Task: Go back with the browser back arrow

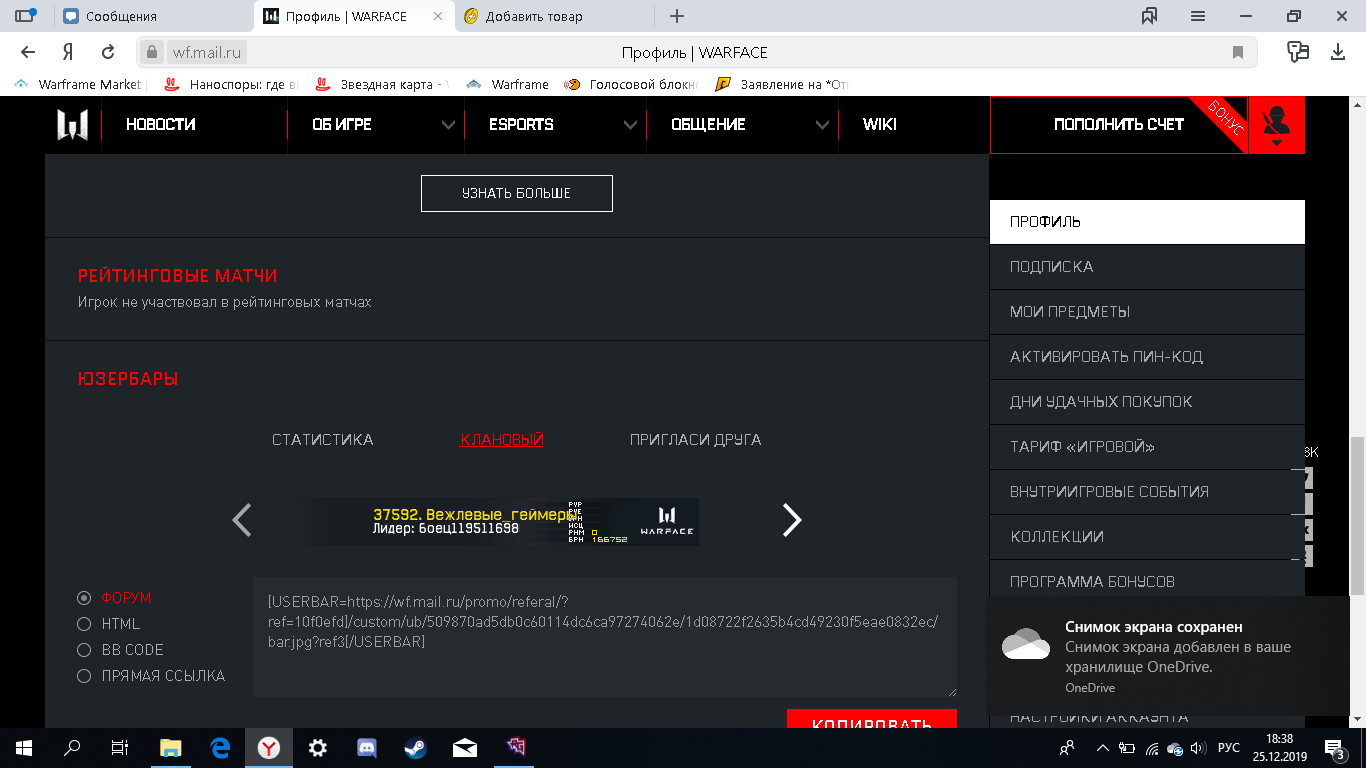Action: click(28, 52)
